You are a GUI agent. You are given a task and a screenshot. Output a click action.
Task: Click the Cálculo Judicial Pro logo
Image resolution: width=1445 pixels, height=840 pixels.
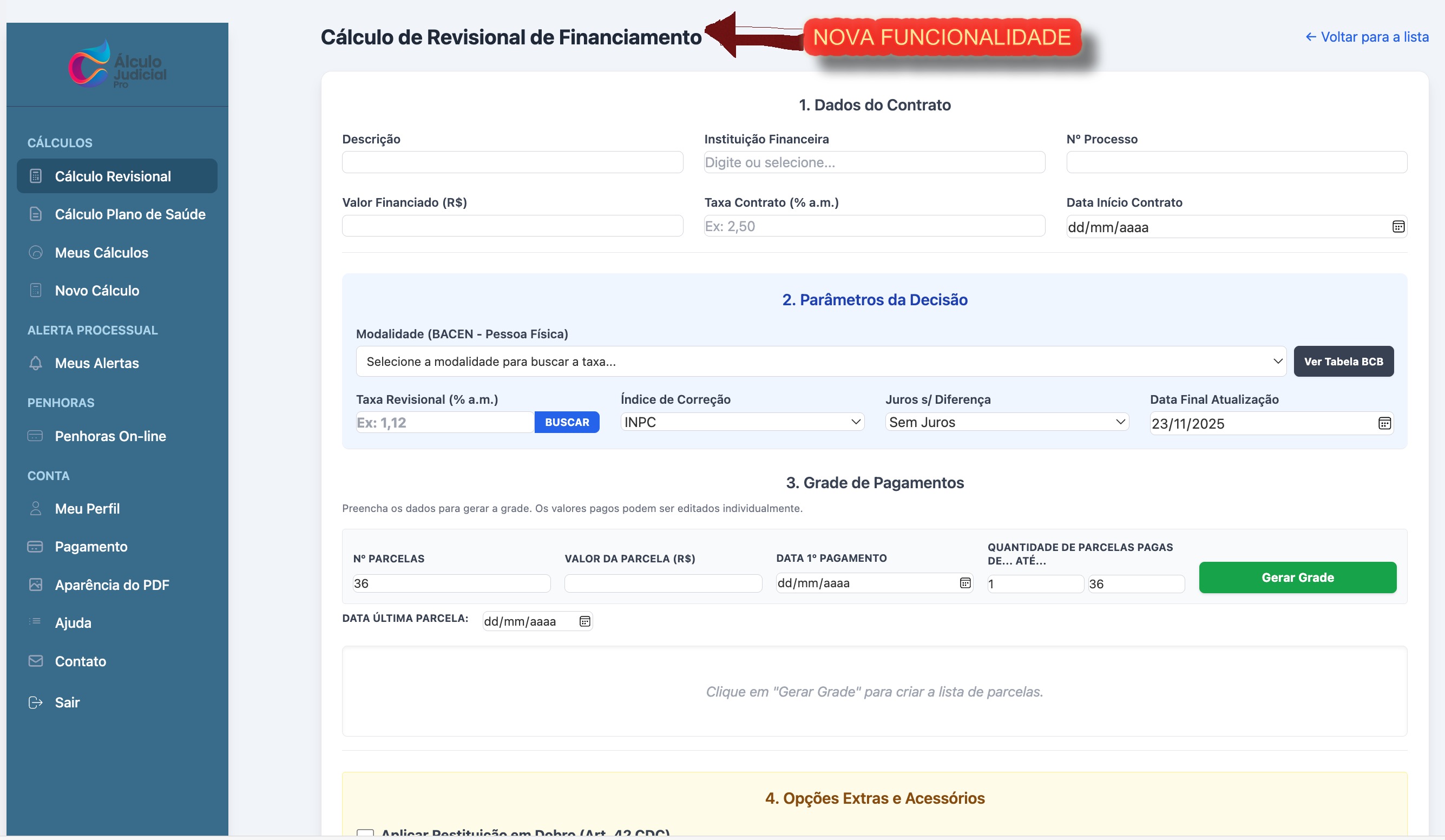click(x=117, y=64)
